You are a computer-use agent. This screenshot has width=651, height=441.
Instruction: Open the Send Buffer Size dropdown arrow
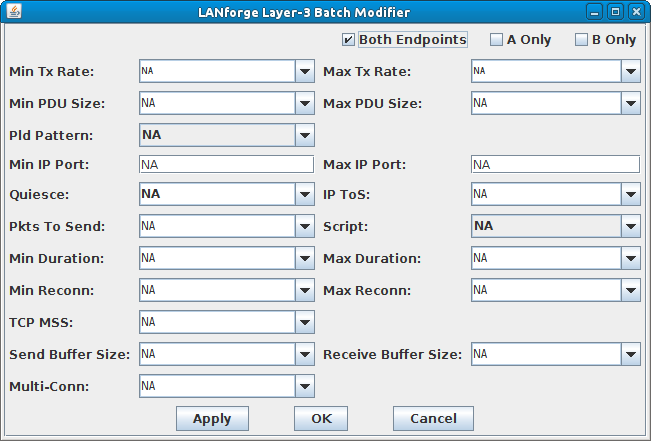click(305, 354)
